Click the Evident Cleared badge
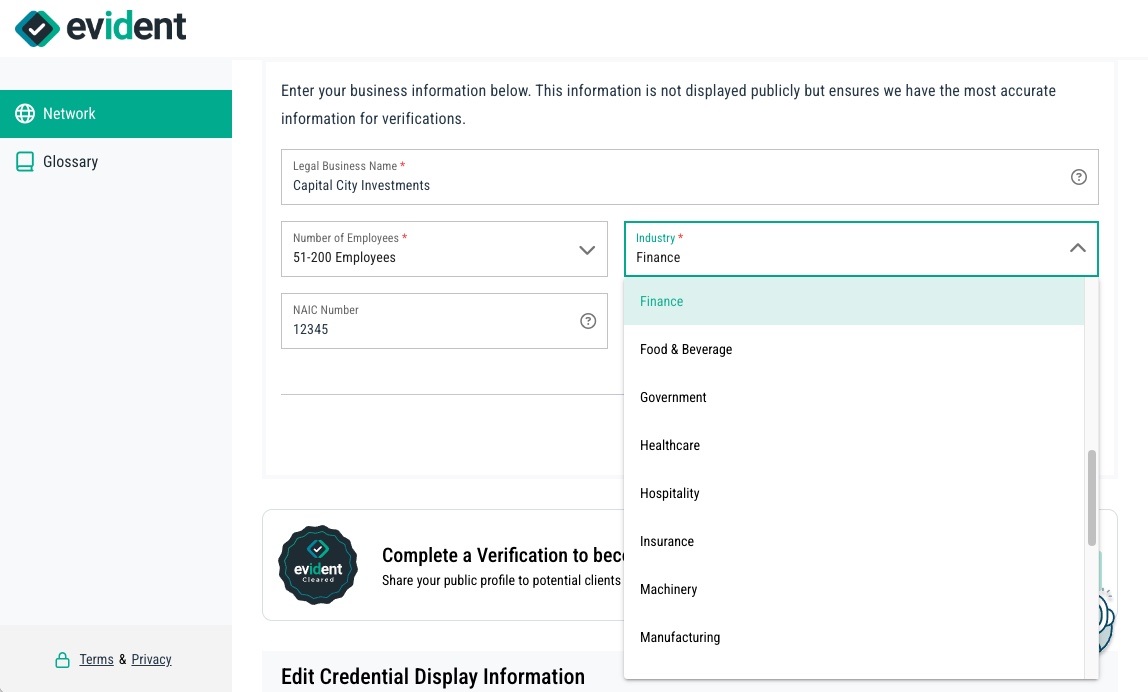The width and height of the screenshot is (1148, 692). (x=318, y=565)
